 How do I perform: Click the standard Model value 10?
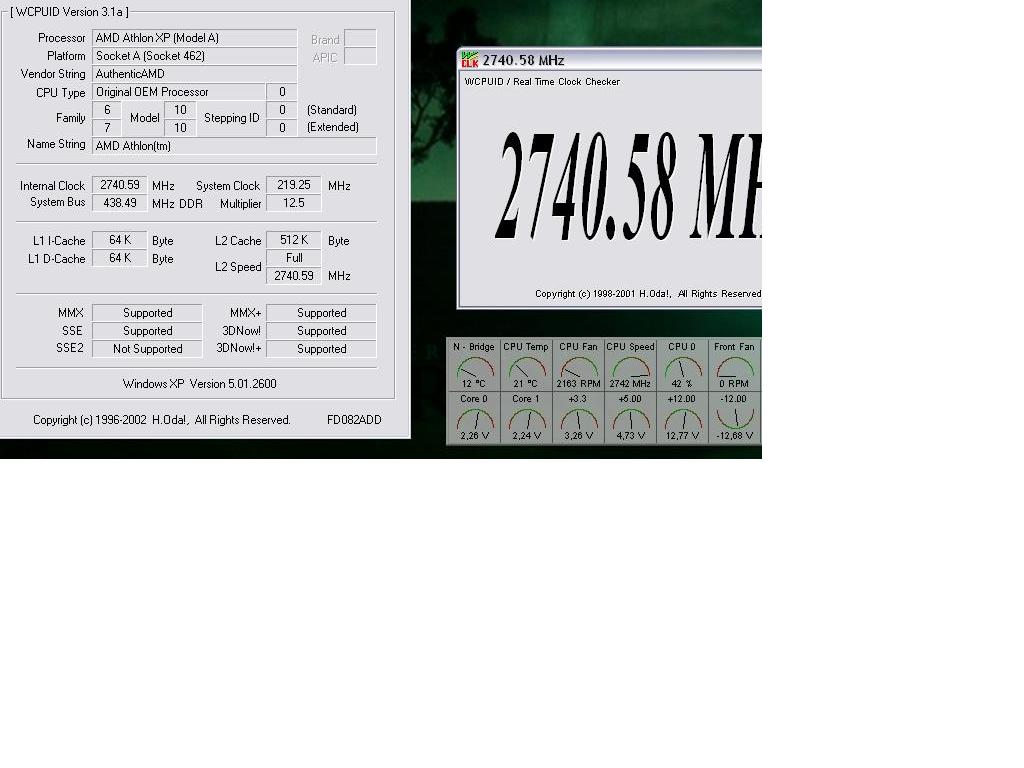180,110
